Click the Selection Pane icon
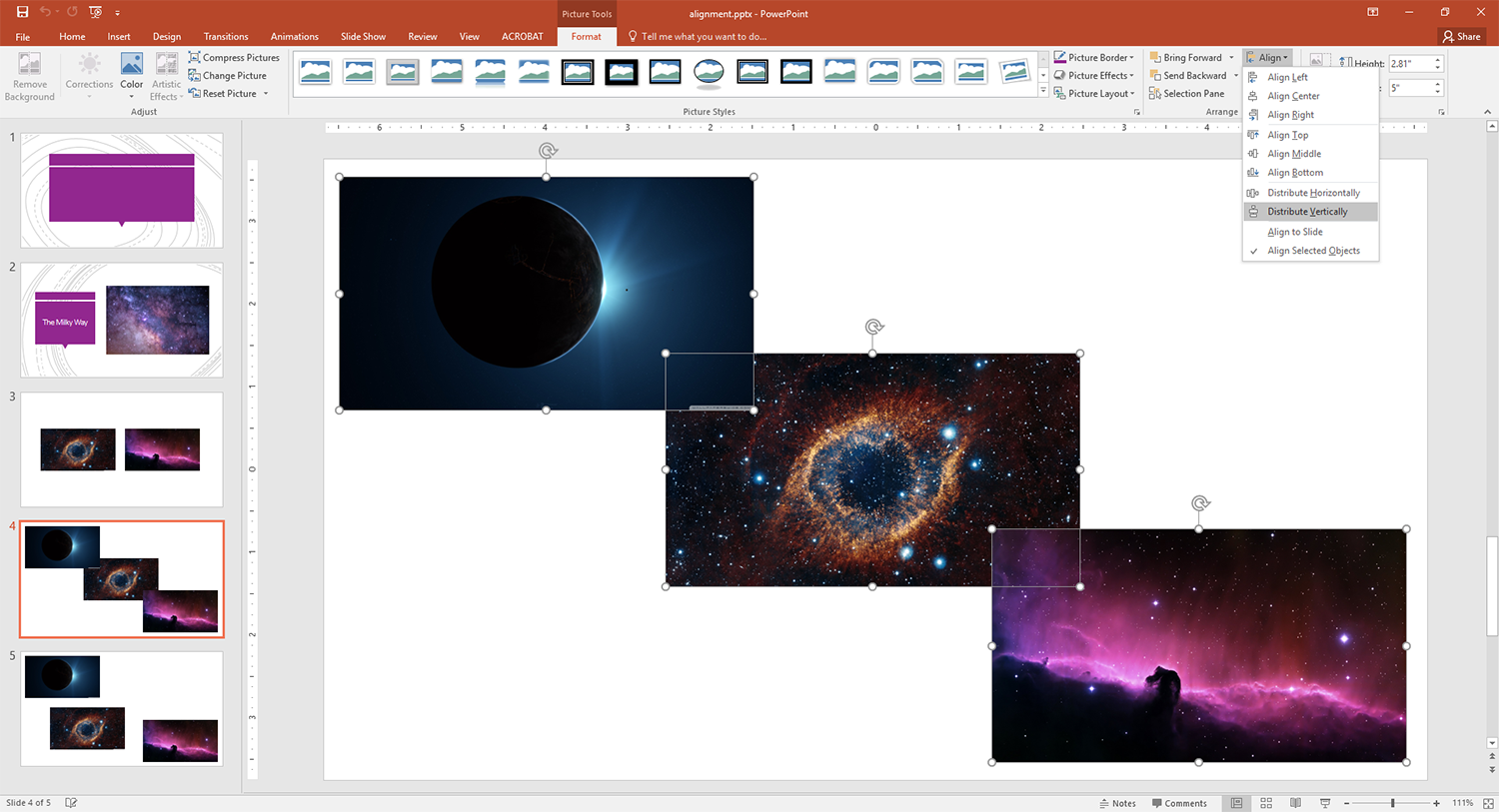Viewport: 1499px width, 812px height. click(1155, 94)
